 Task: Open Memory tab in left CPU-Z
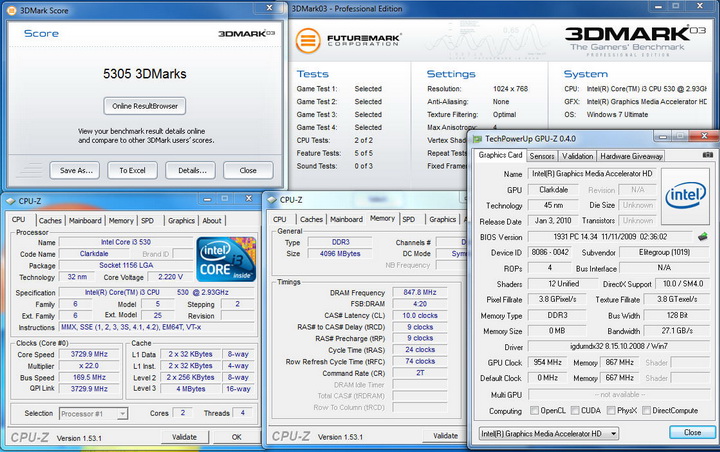(x=121, y=220)
